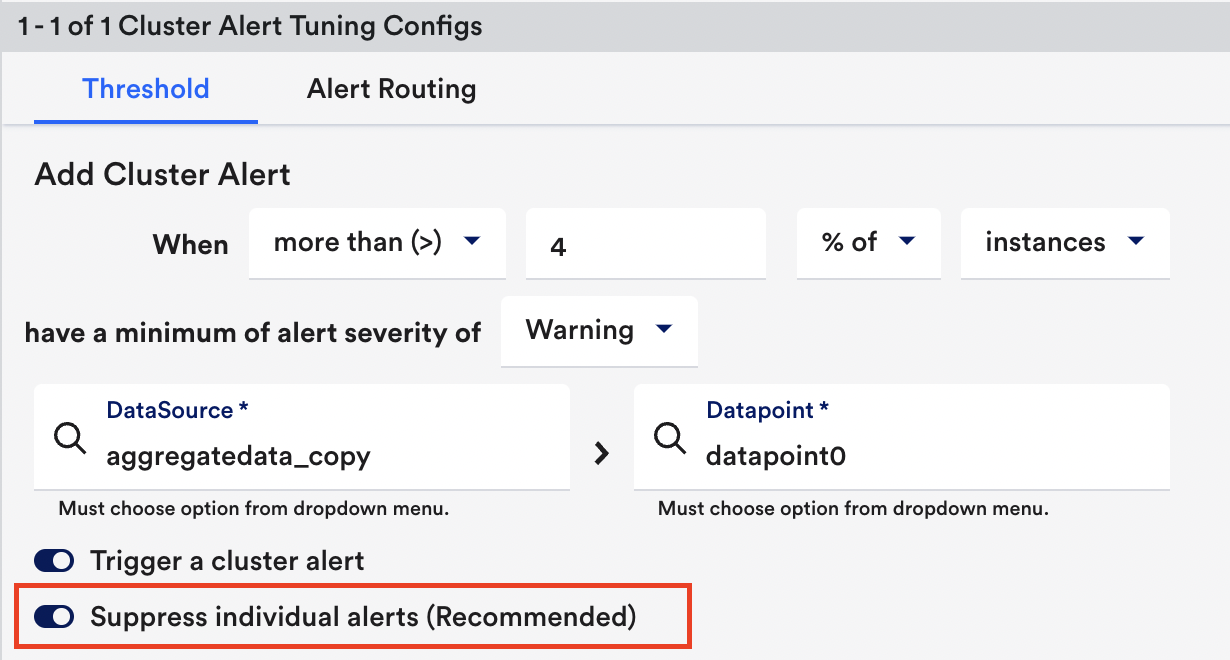Click the helper text below the Datapoint field
The image size is (1230, 660).
click(852, 508)
